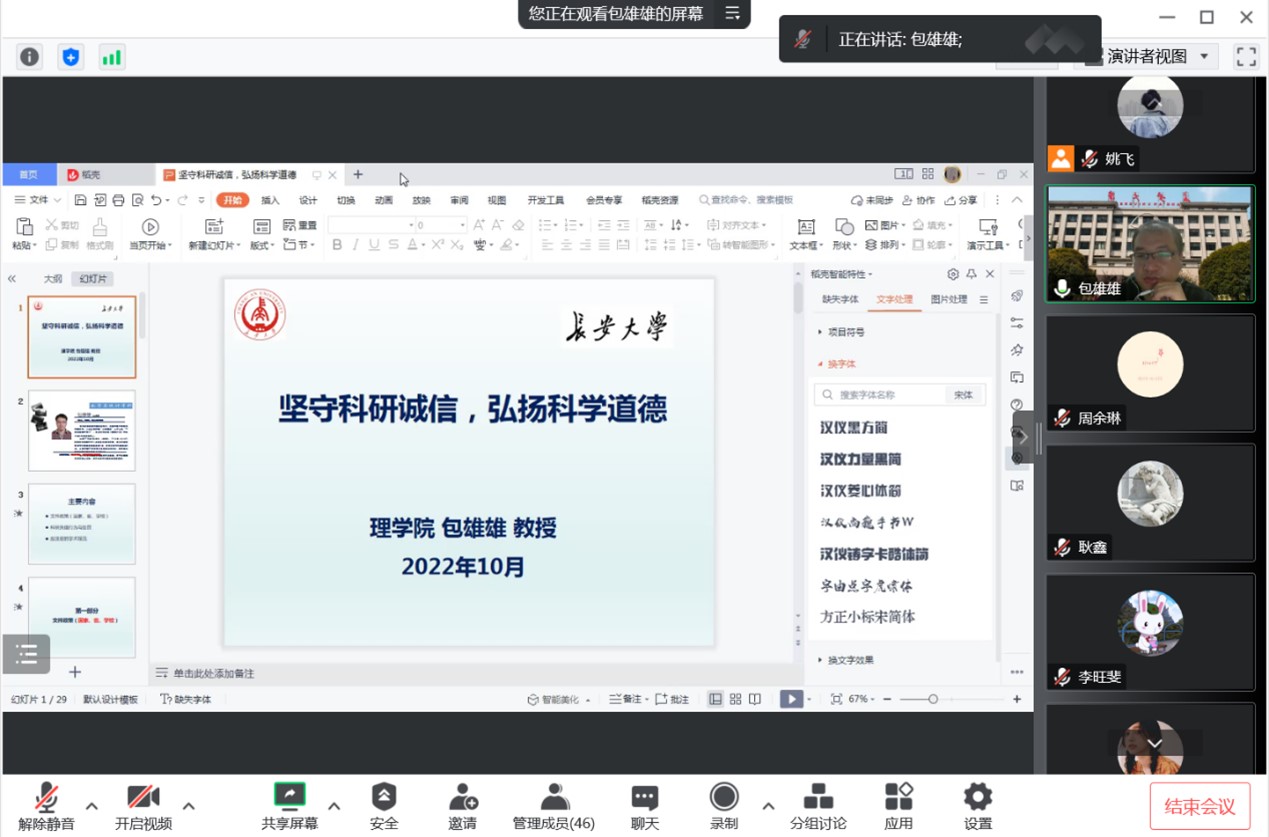Click the 共享屏幕 share screen button
The height and width of the screenshot is (837, 1269).
[x=290, y=806]
